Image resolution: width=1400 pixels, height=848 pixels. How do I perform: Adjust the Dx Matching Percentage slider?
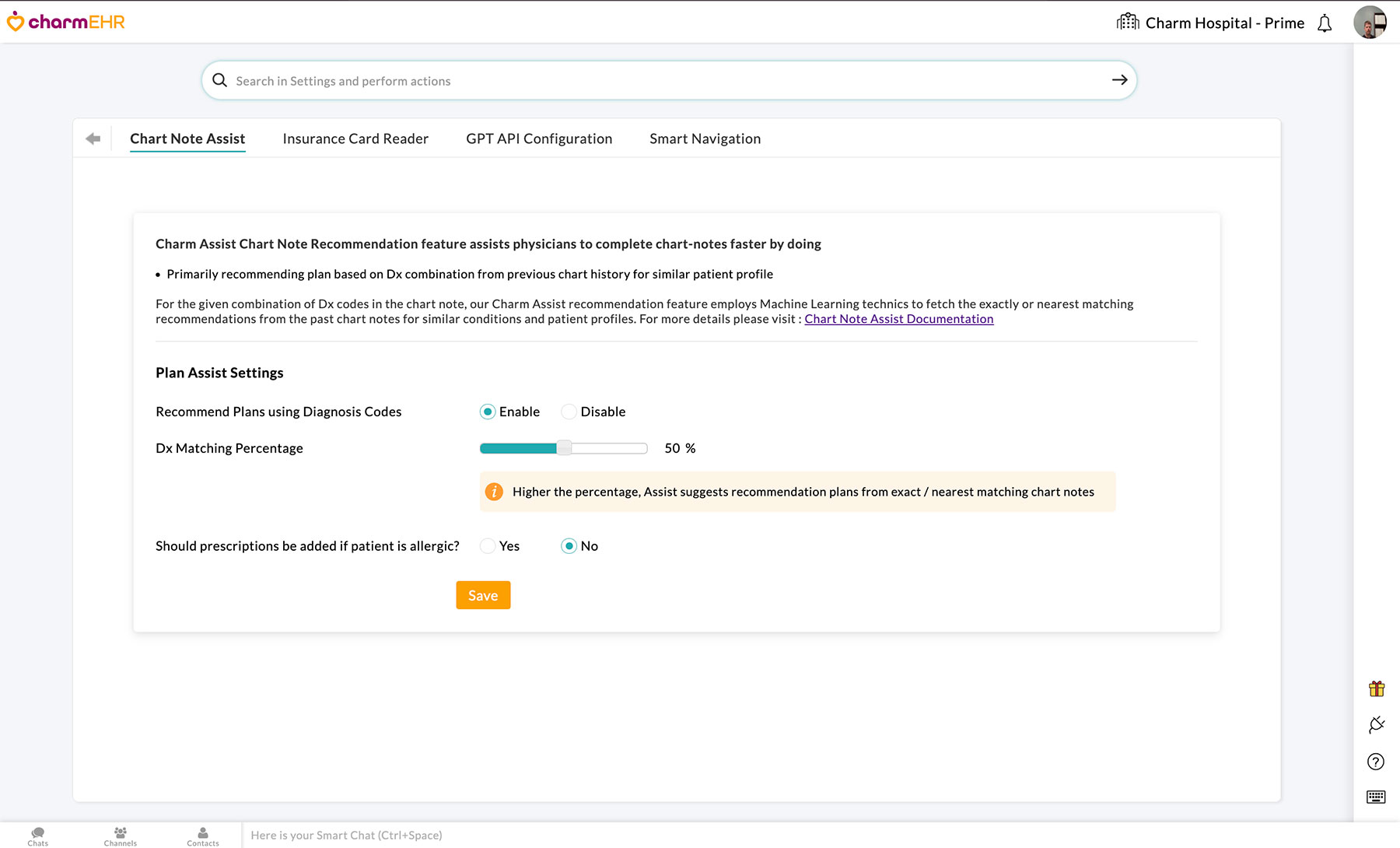(x=563, y=448)
